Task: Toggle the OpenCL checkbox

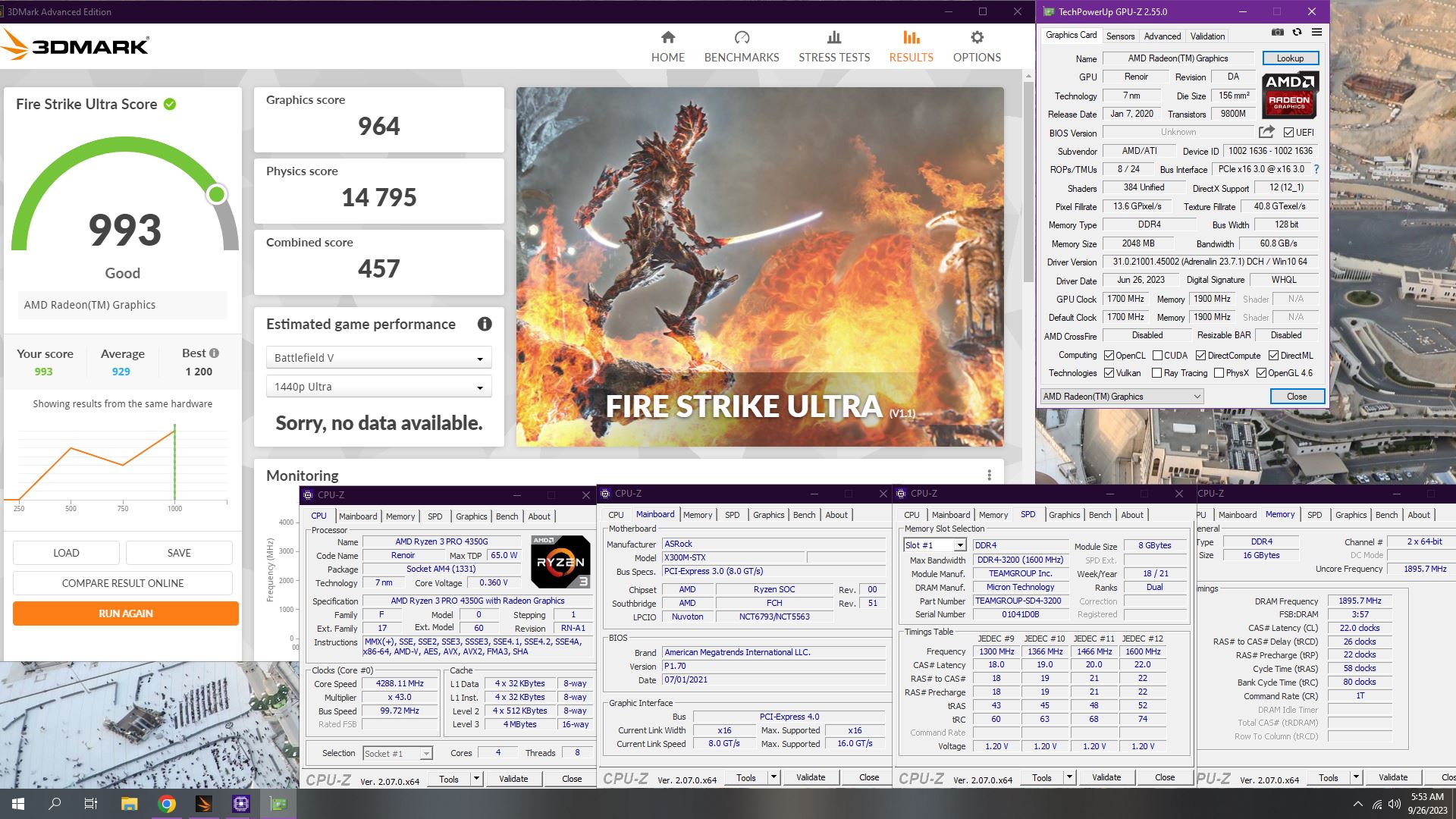Action: click(1109, 356)
